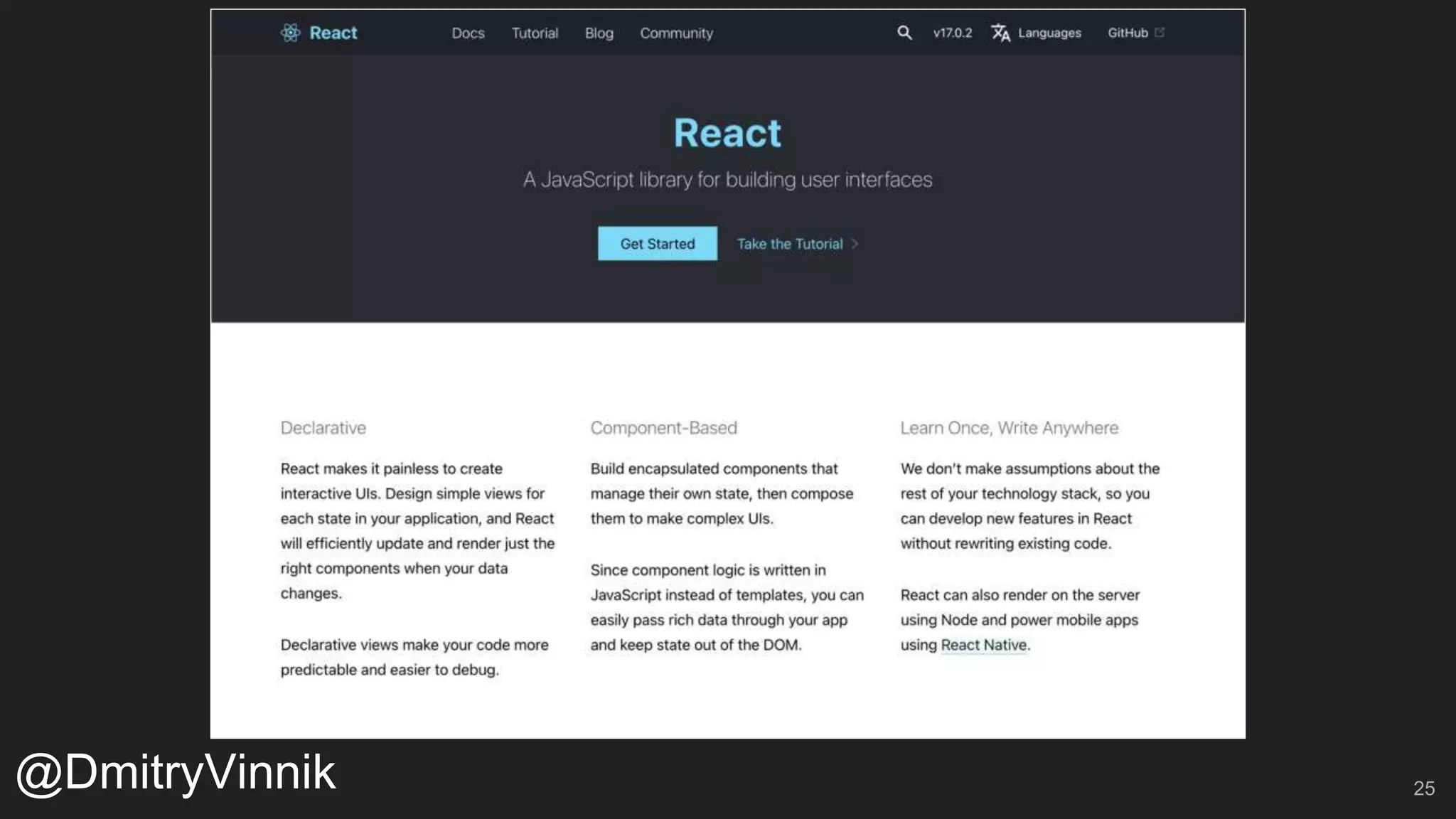
Task: Click the Learn Once, Write Anywhere heading
Action: click(1009, 428)
